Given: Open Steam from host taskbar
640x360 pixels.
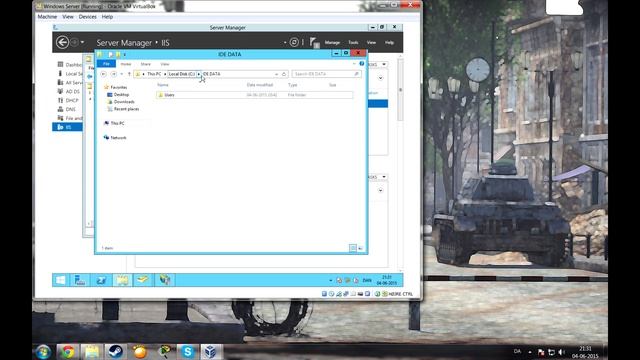Looking at the screenshot, I should coord(116,351).
